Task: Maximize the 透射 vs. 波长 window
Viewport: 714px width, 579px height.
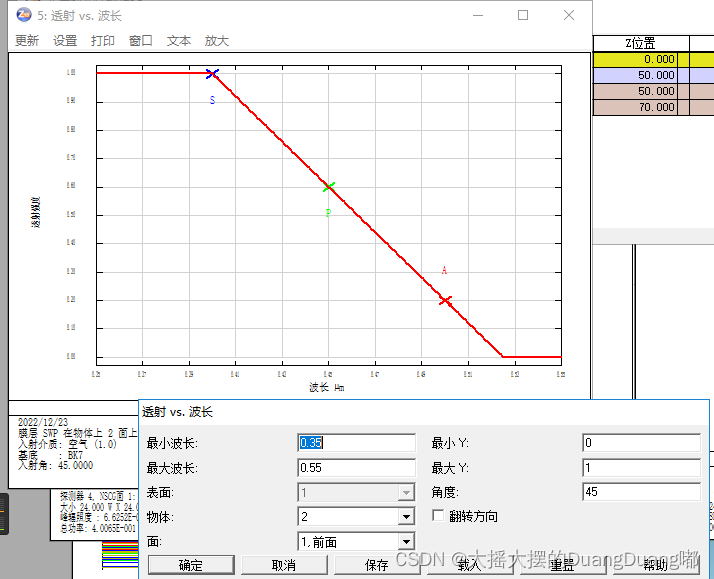Action: [523, 15]
